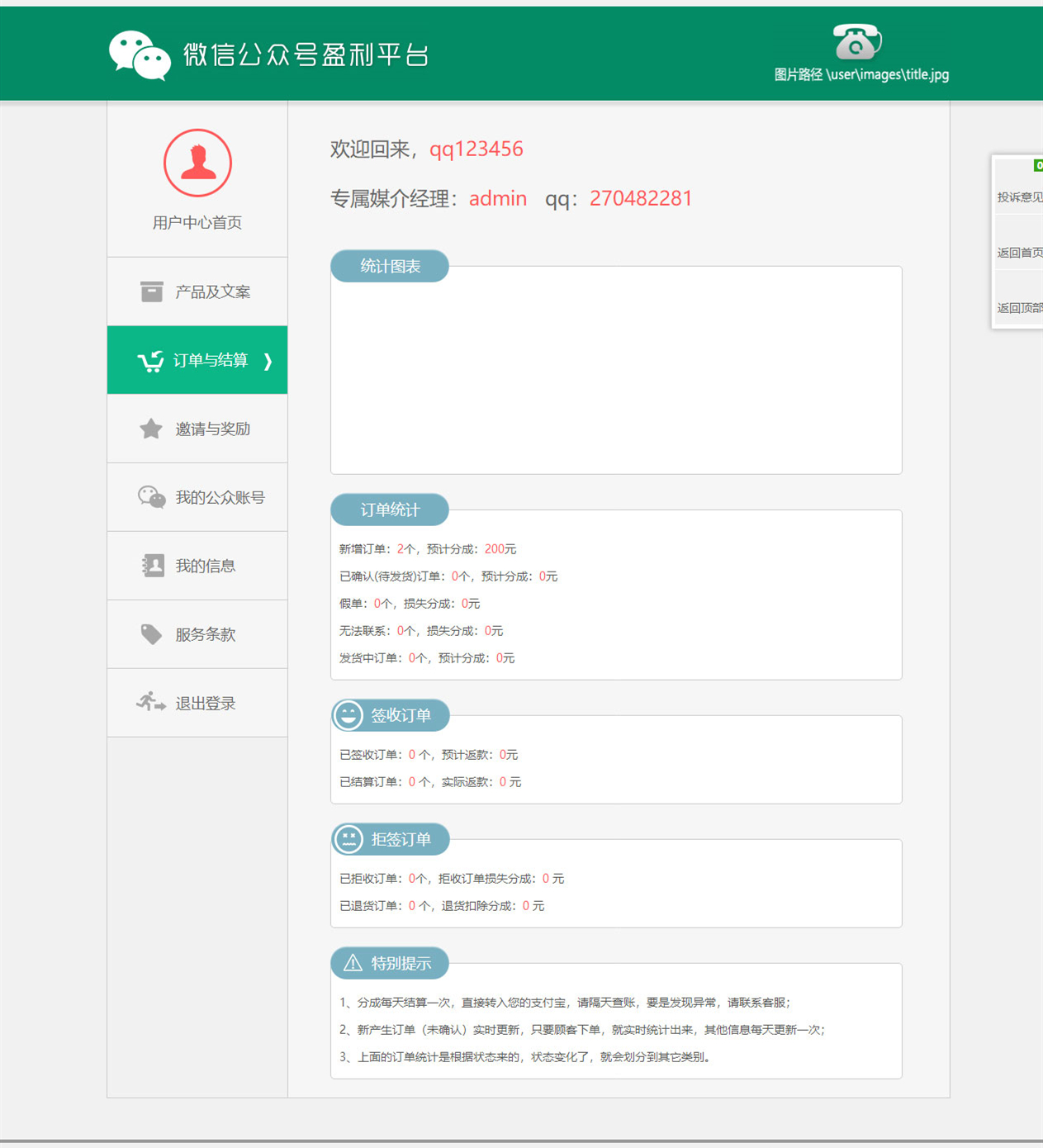
Task: Select the 我的公众账号 menu item
Action: [x=220, y=497]
